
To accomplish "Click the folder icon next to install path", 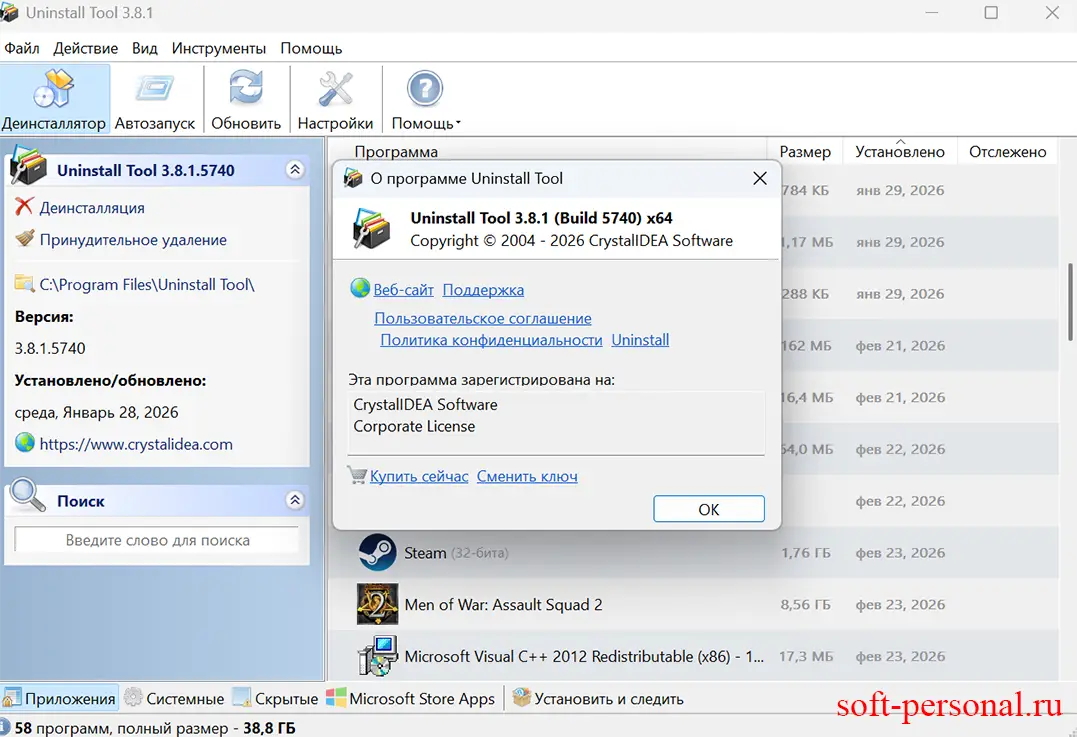I will click(25, 283).
